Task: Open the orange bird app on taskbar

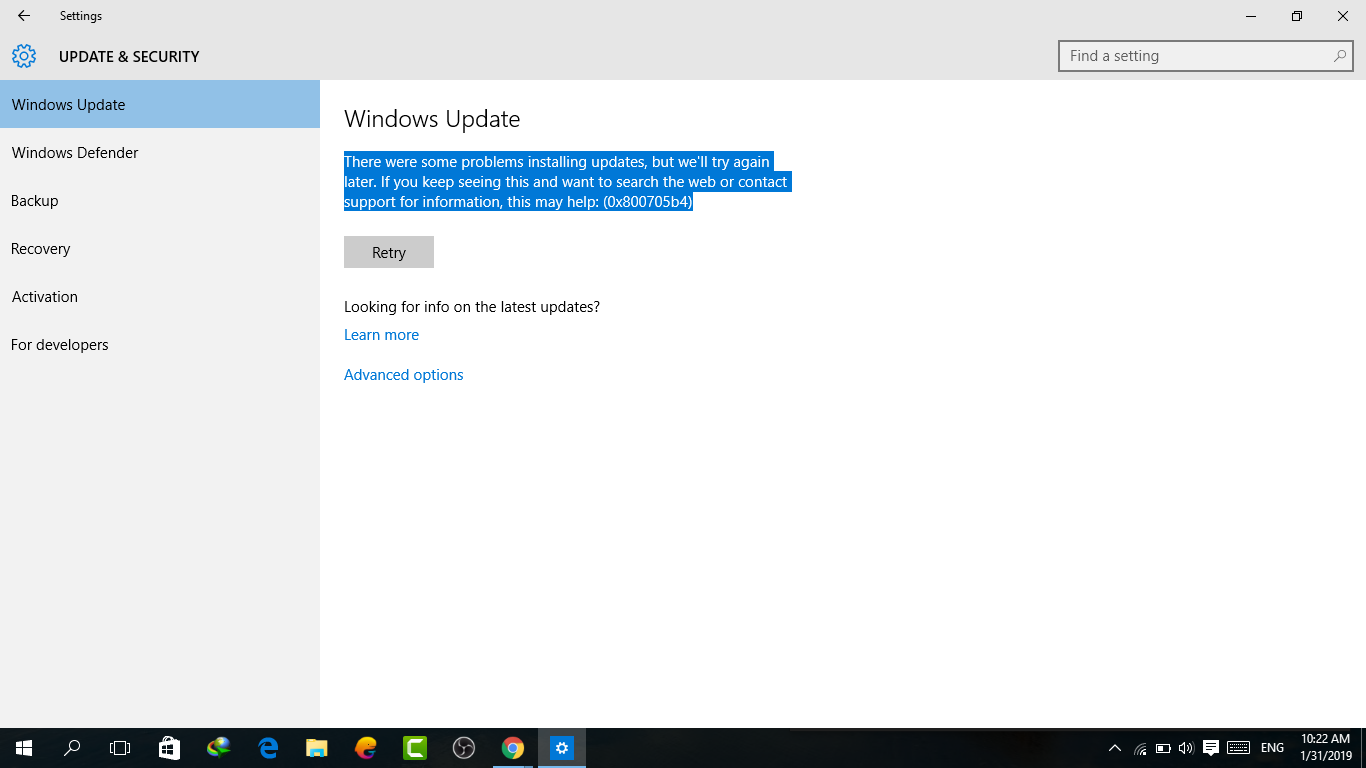Action: 366,748
